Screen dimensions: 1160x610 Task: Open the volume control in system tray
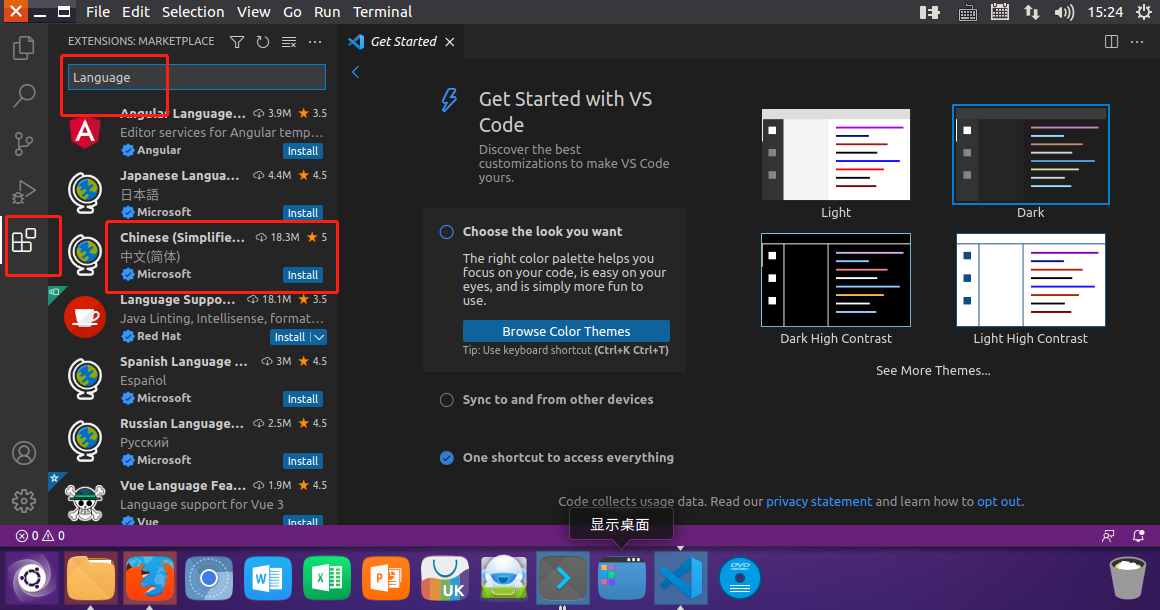tap(1064, 12)
